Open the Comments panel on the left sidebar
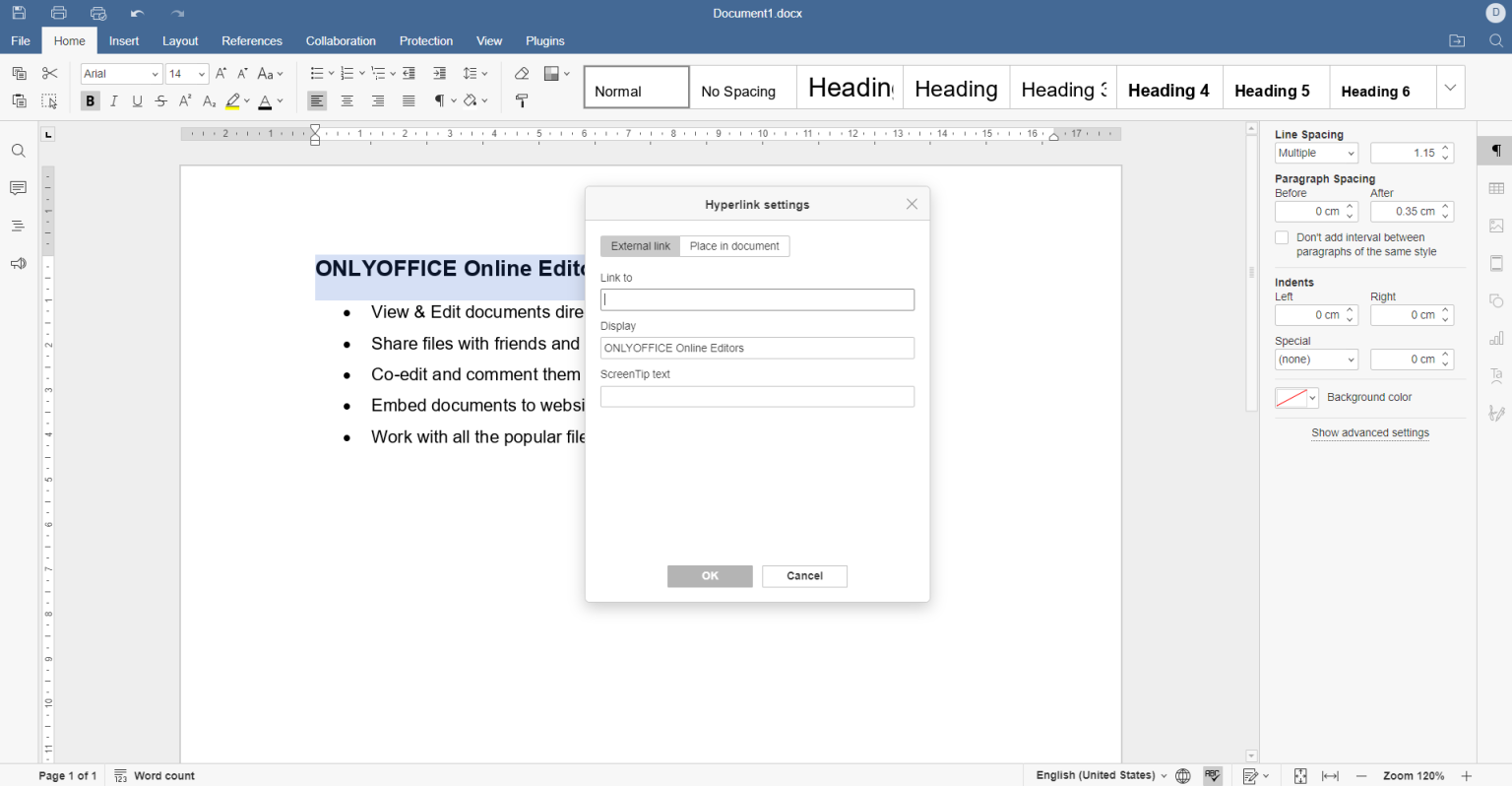 coord(18,188)
